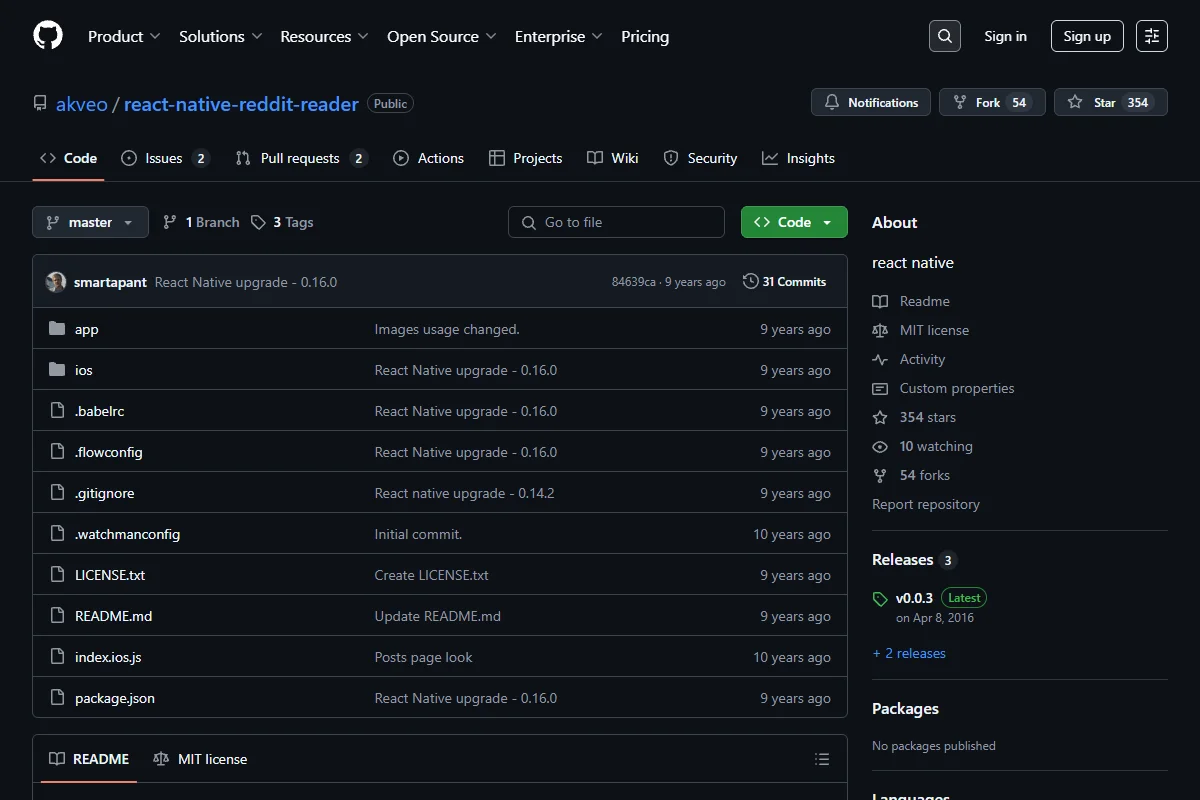Click the v0.0.3 release tag icon

(880, 599)
